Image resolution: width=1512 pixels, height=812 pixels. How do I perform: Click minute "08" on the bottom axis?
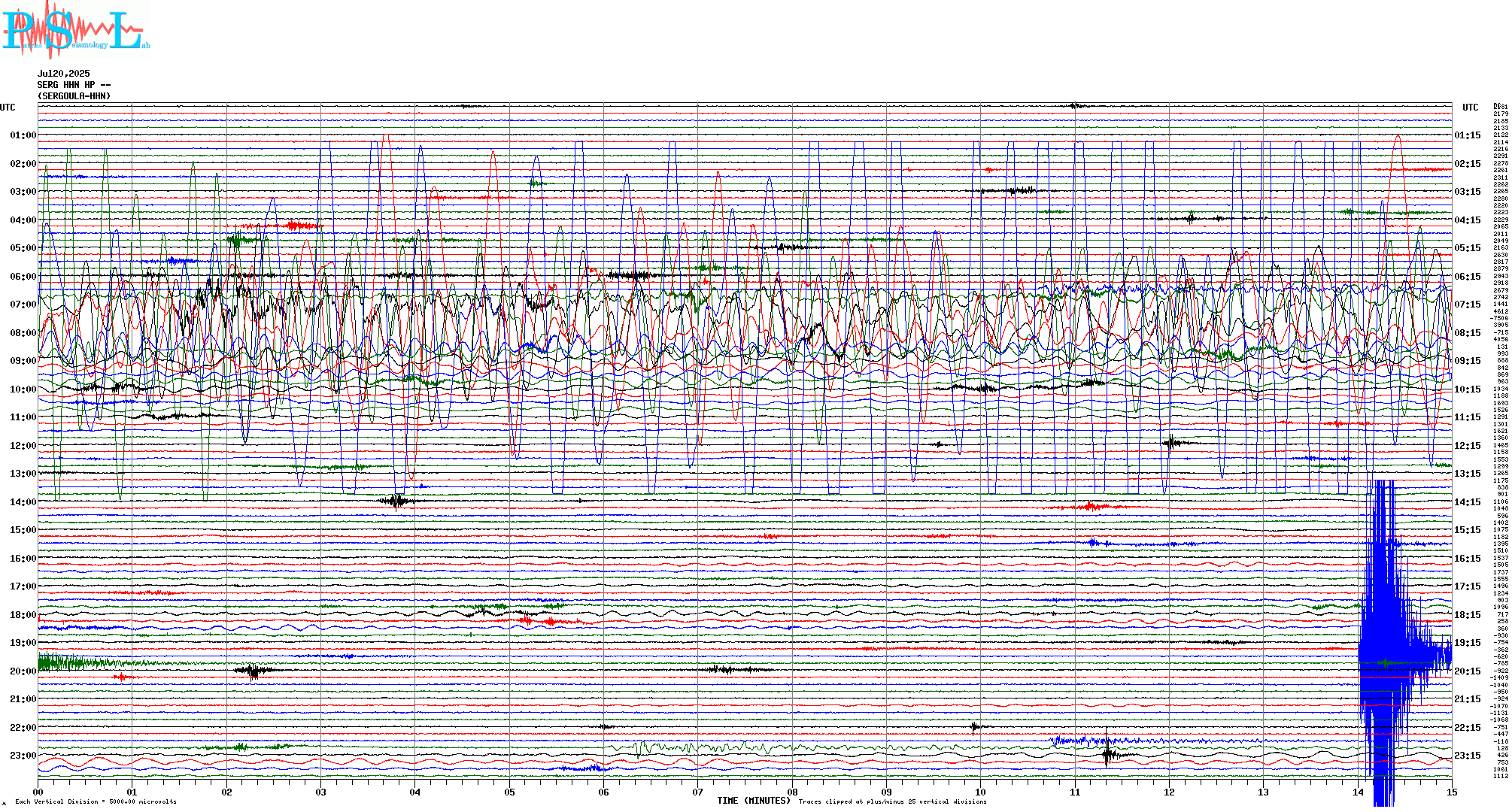pyautogui.click(x=792, y=792)
